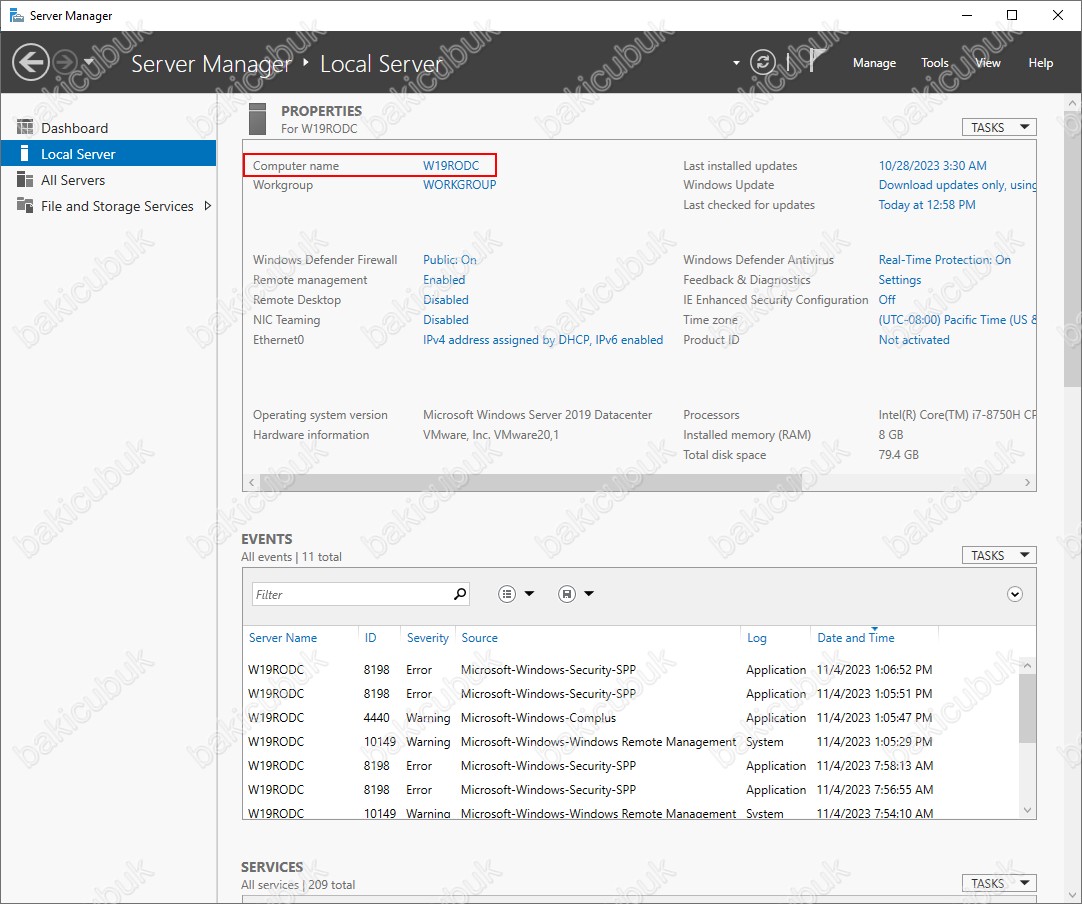Click the last installed updates date link
The height and width of the screenshot is (904, 1082).
(x=932, y=166)
